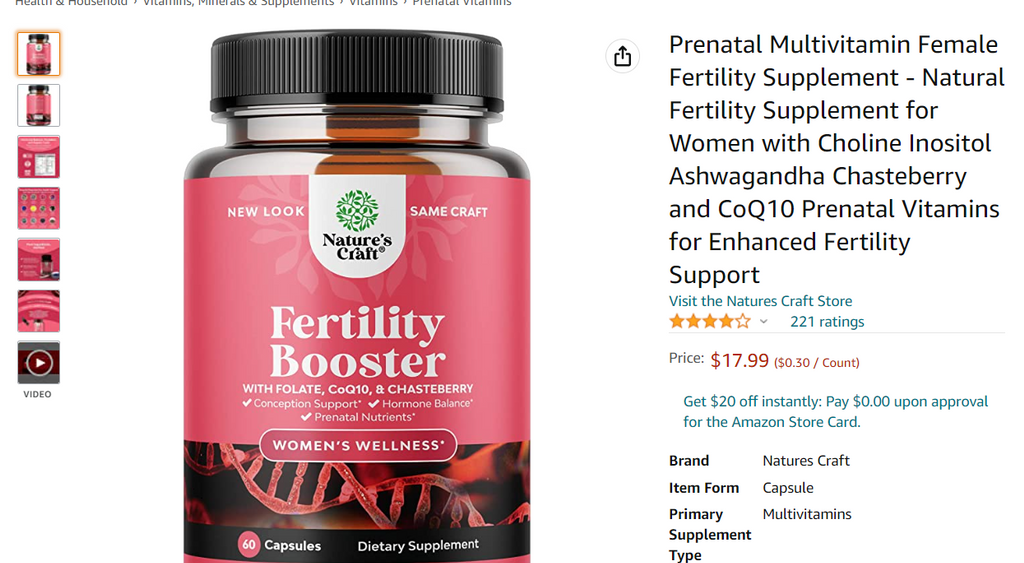This screenshot has width=1024, height=563.
Task: Go to Vitamins breadcrumb category
Action: tap(373, 3)
